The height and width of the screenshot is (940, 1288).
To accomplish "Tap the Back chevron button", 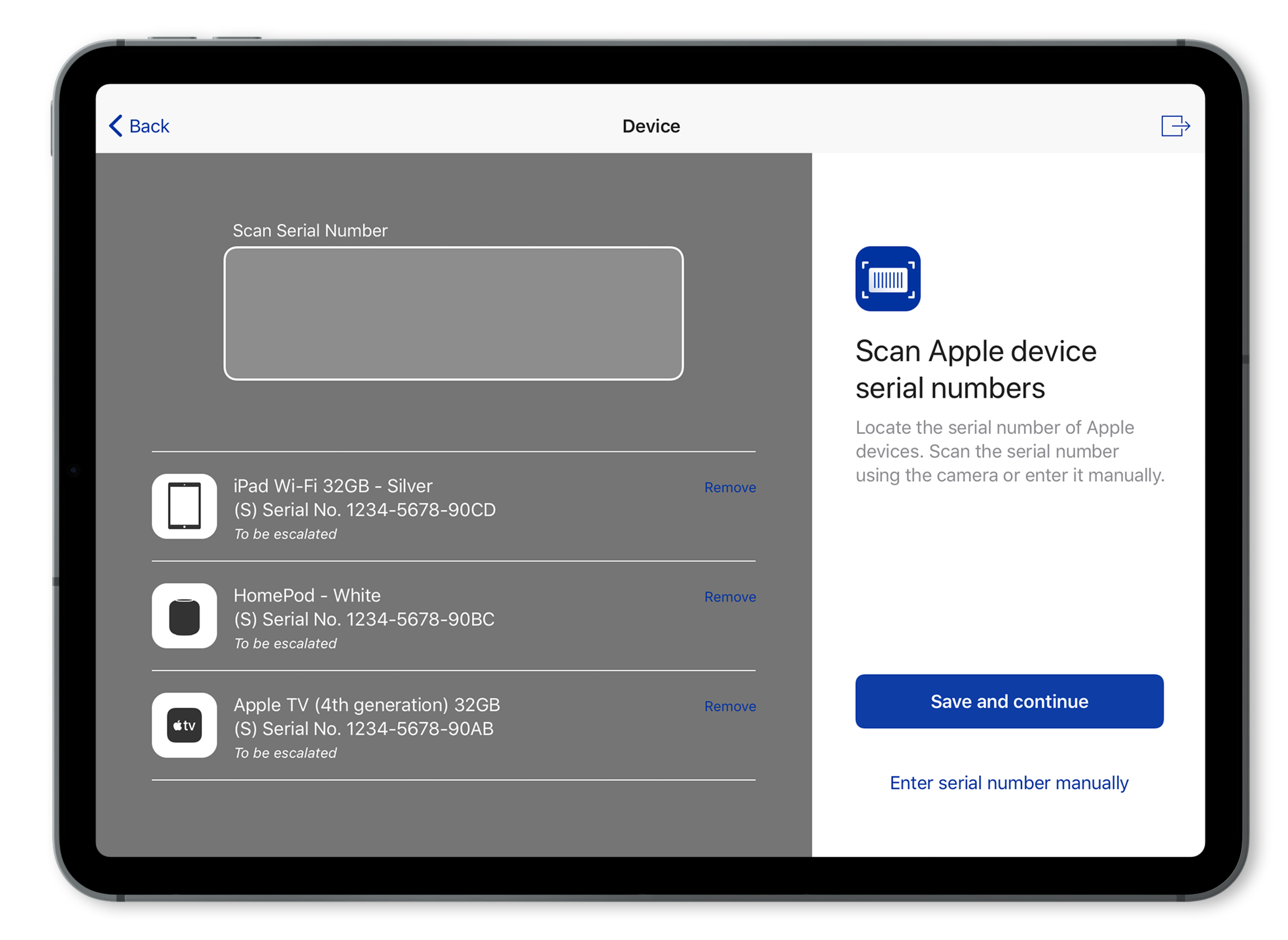I will coord(139,126).
